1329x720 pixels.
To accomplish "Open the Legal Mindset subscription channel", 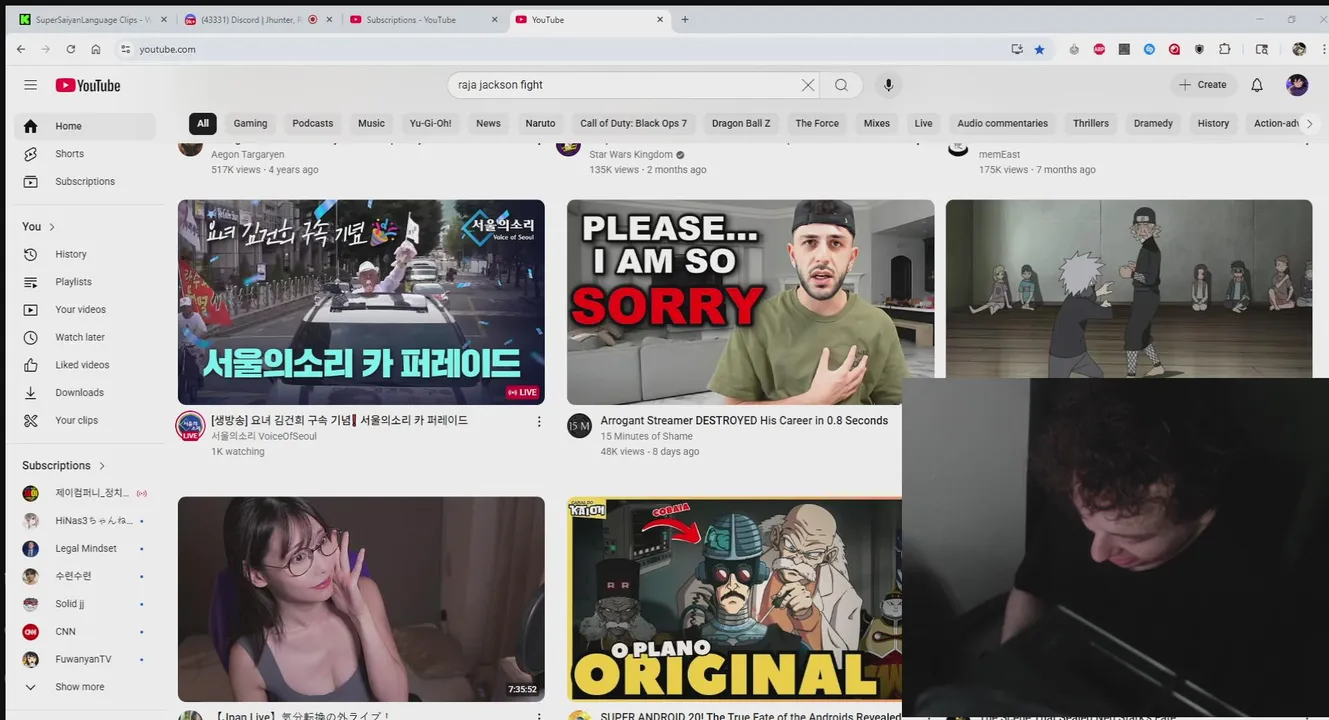I will (85, 549).
